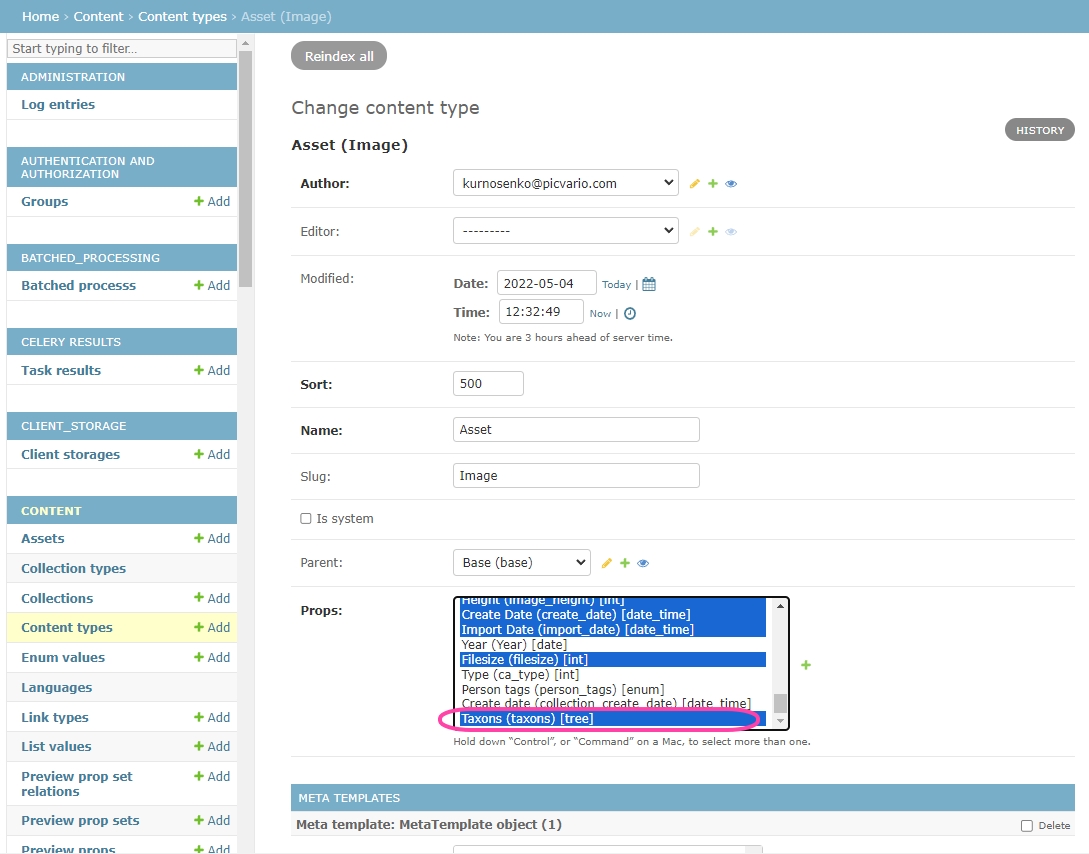
Task: Add a new Preview prop set
Action: [x=212, y=820]
